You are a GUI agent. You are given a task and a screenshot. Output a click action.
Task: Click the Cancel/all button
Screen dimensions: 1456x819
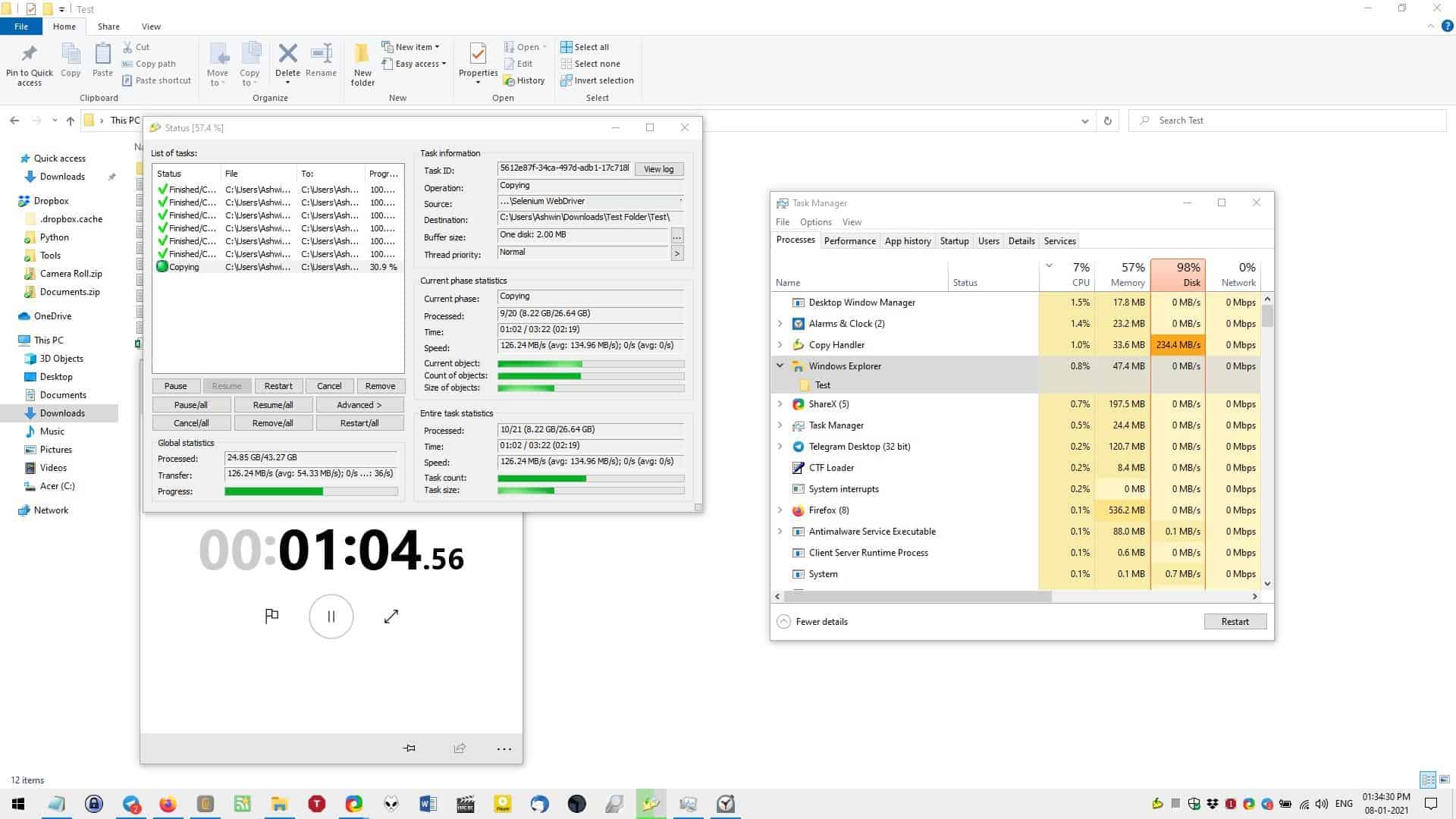coord(191,423)
